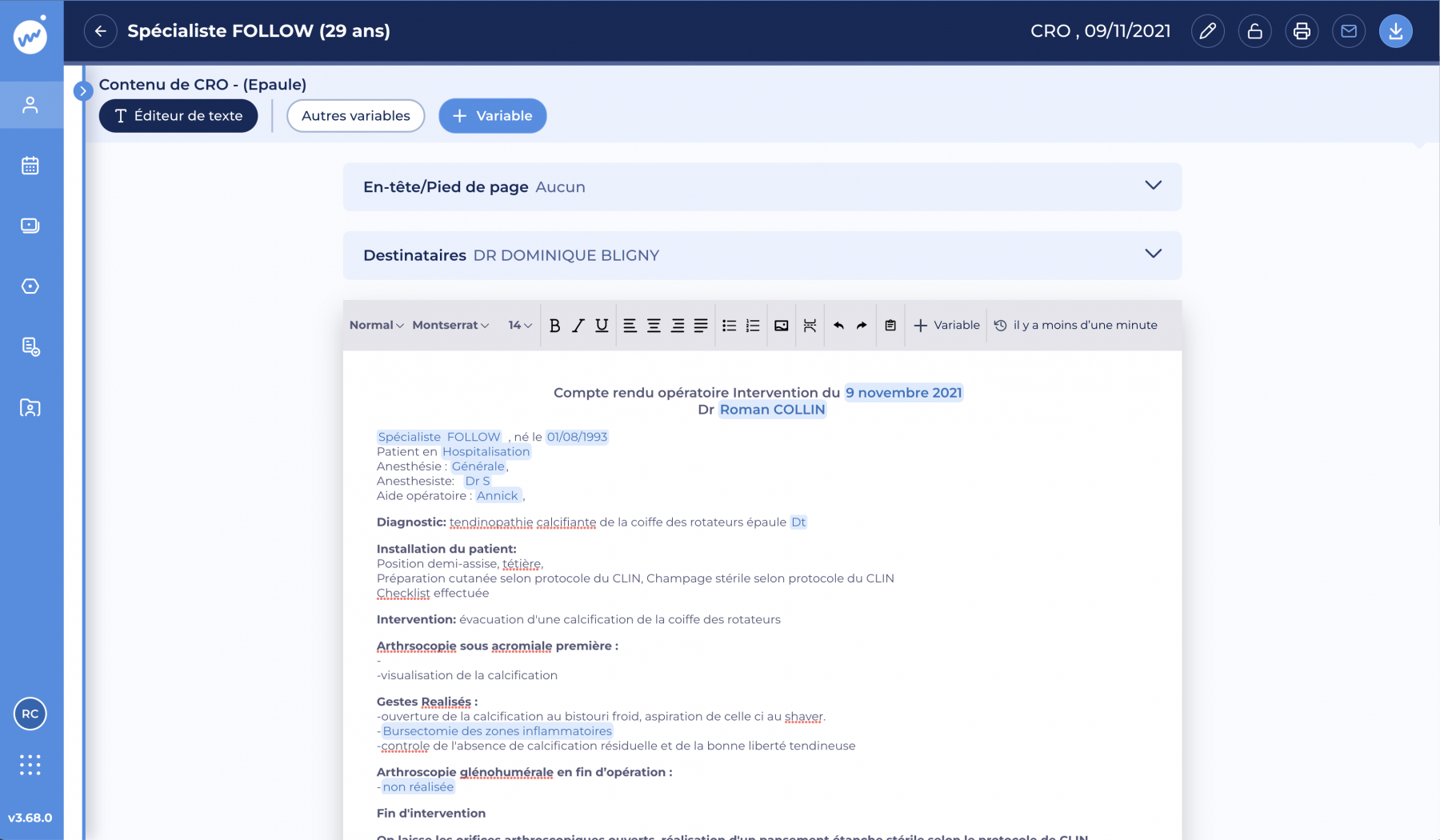Image resolution: width=1440 pixels, height=840 pixels.
Task: Toggle italic formatting
Action: pyautogui.click(x=578, y=326)
